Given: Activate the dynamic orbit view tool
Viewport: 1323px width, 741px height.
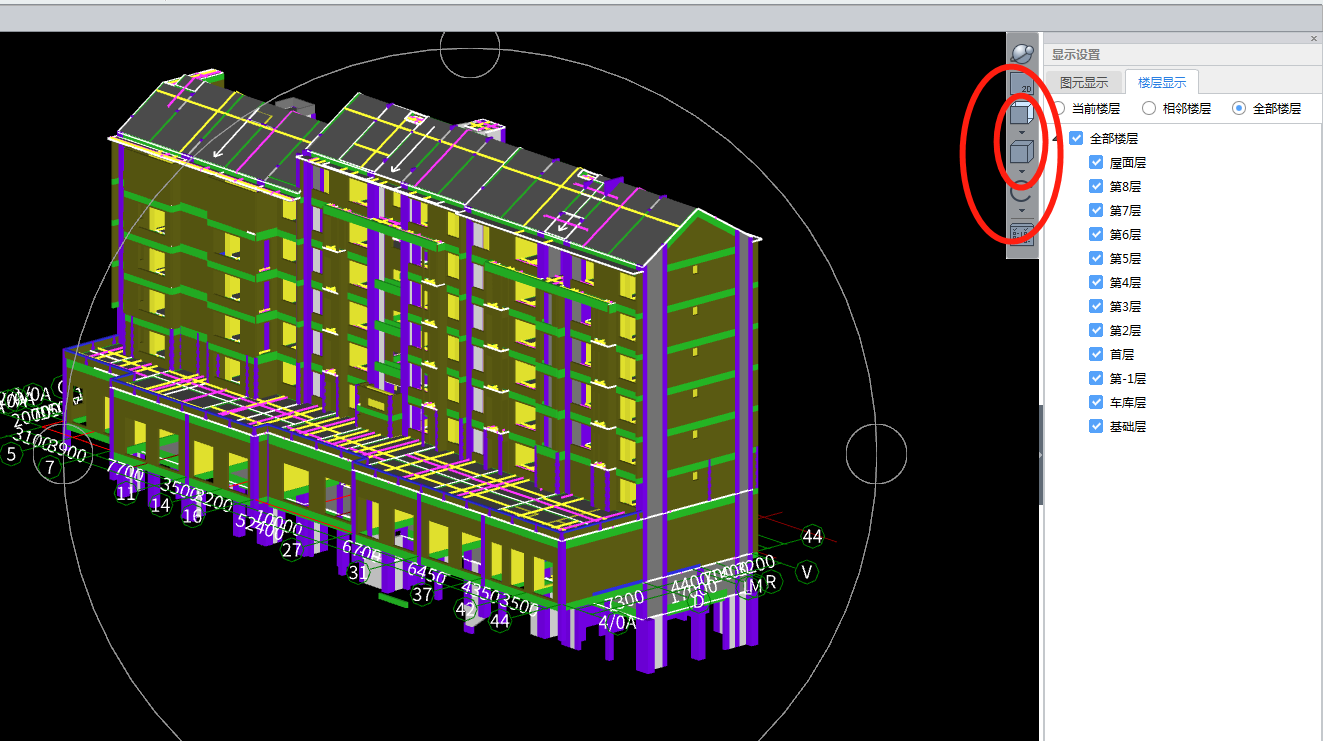Looking at the screenshot, I should click(x=1021, y=52).
